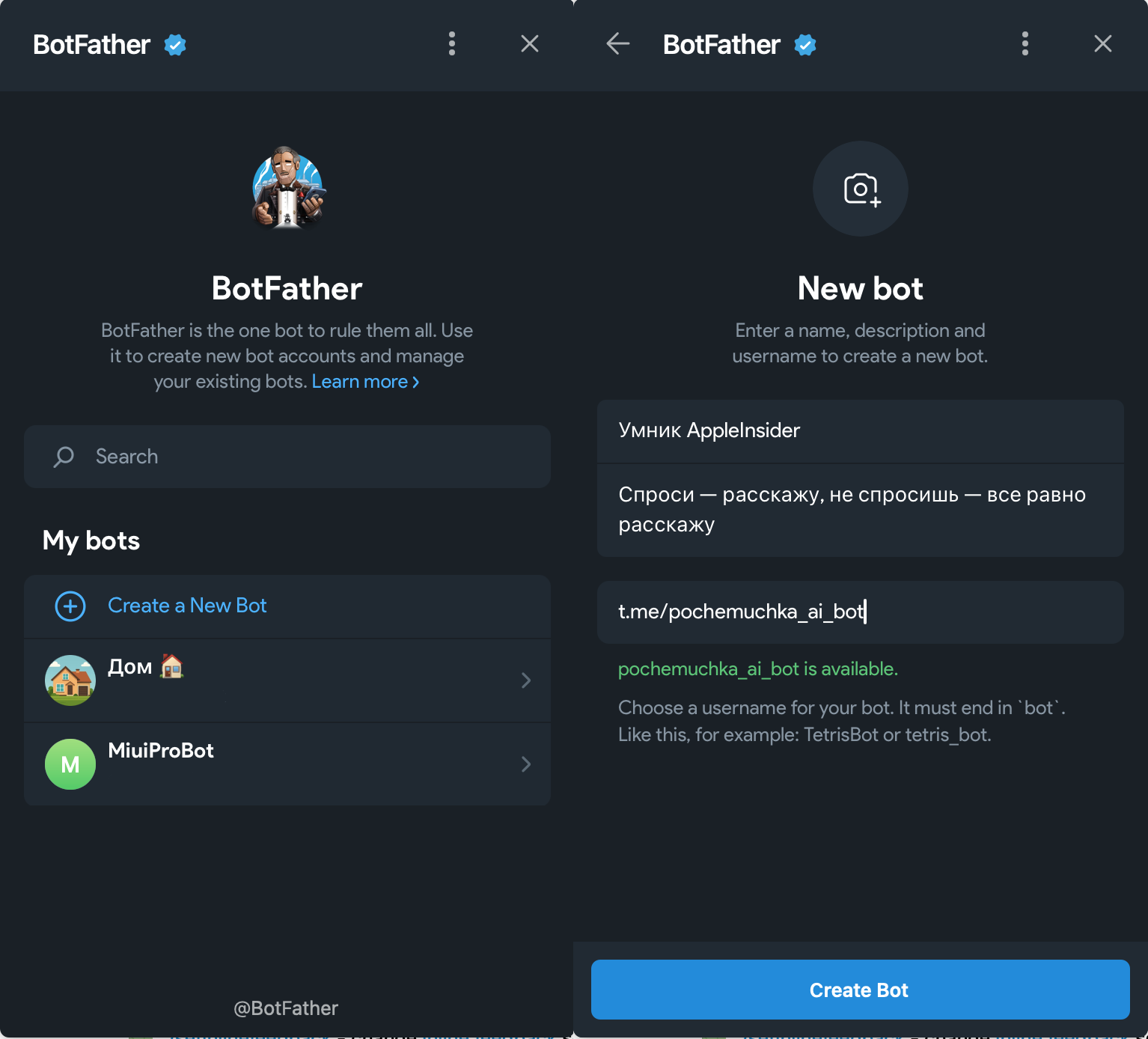
Task: Click the add bot photo camera icon
Action: tap(861, 189)
